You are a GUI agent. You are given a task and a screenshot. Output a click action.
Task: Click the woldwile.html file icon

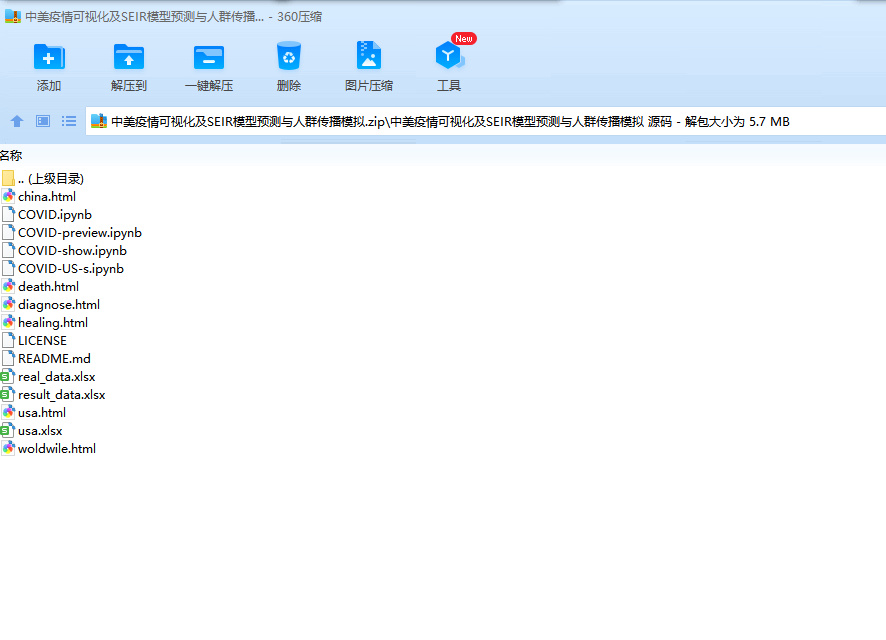[8, 449]
